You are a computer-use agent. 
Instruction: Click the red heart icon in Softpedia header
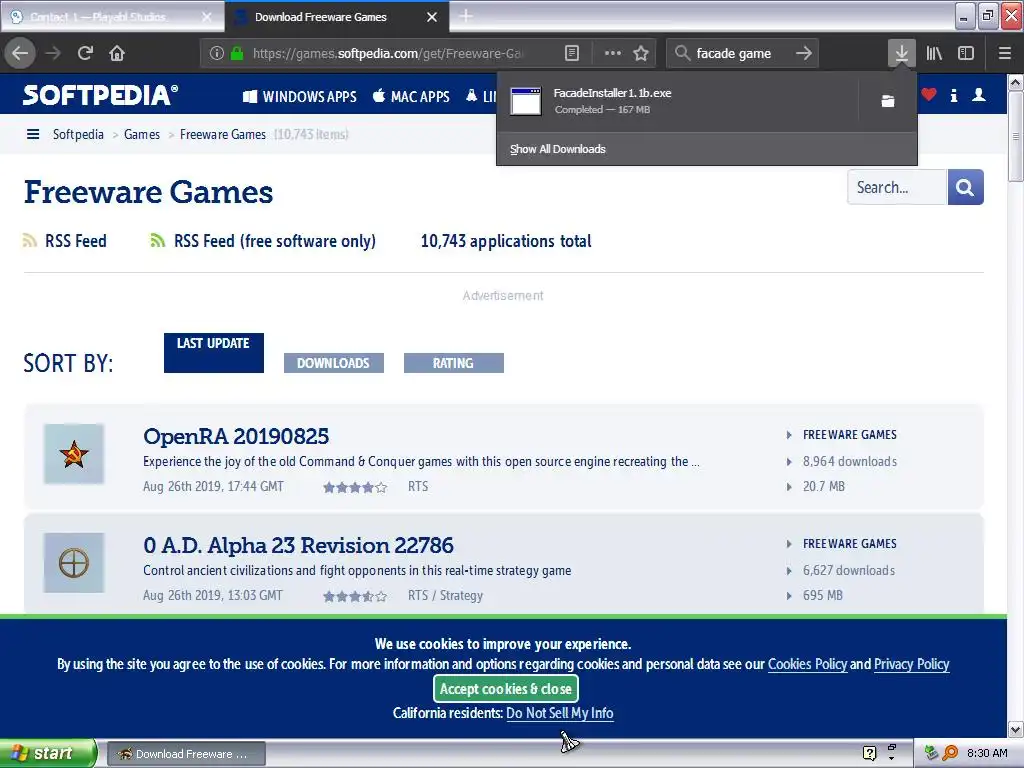929,95
